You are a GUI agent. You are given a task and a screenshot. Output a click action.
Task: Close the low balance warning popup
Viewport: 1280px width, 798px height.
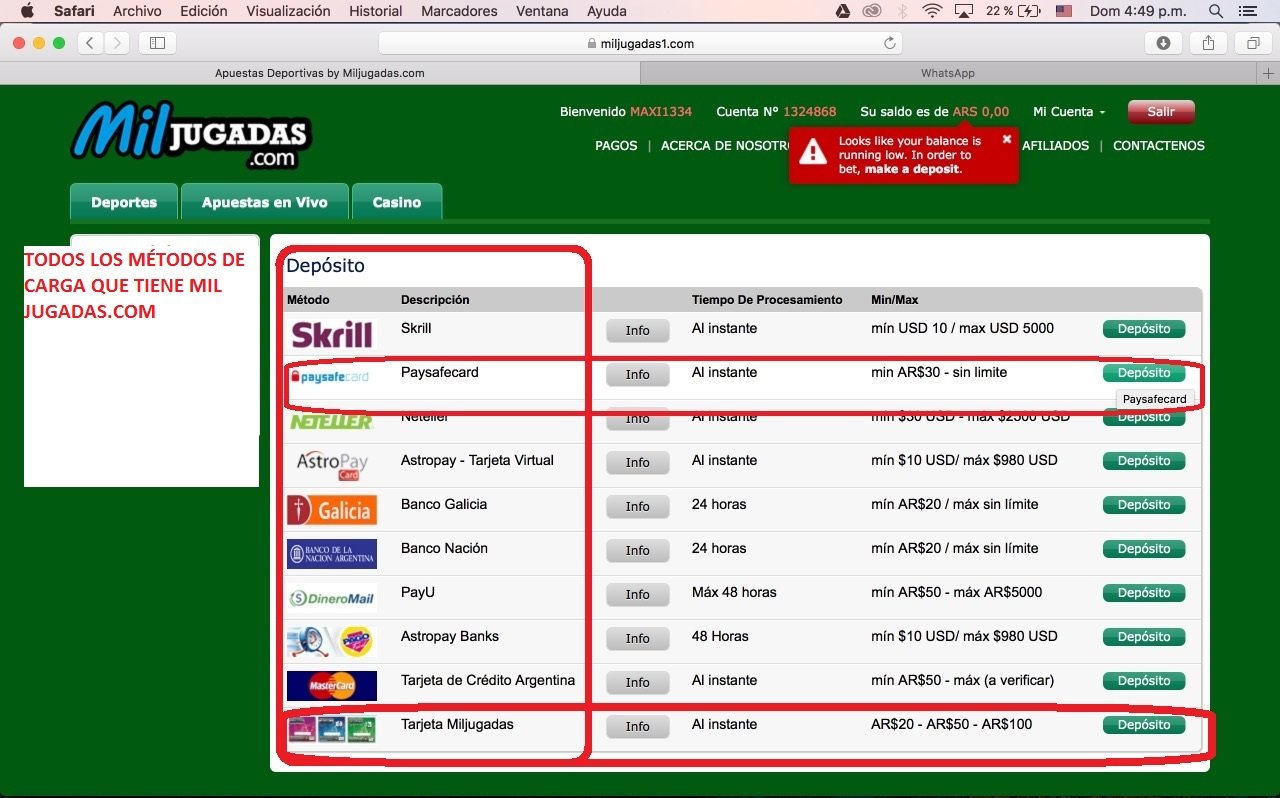click(x=1007, y=139)
